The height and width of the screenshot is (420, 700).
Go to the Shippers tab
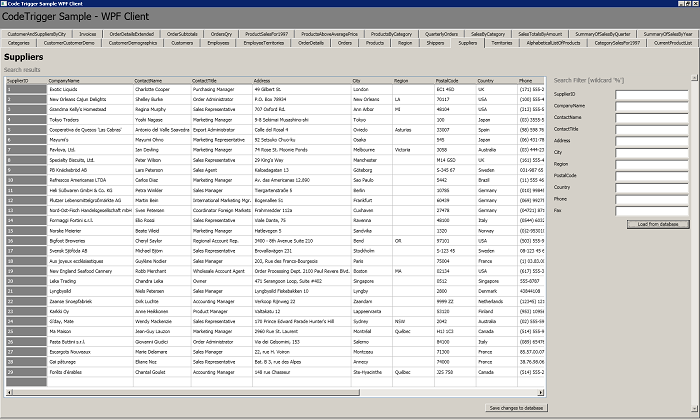[435, 43]
